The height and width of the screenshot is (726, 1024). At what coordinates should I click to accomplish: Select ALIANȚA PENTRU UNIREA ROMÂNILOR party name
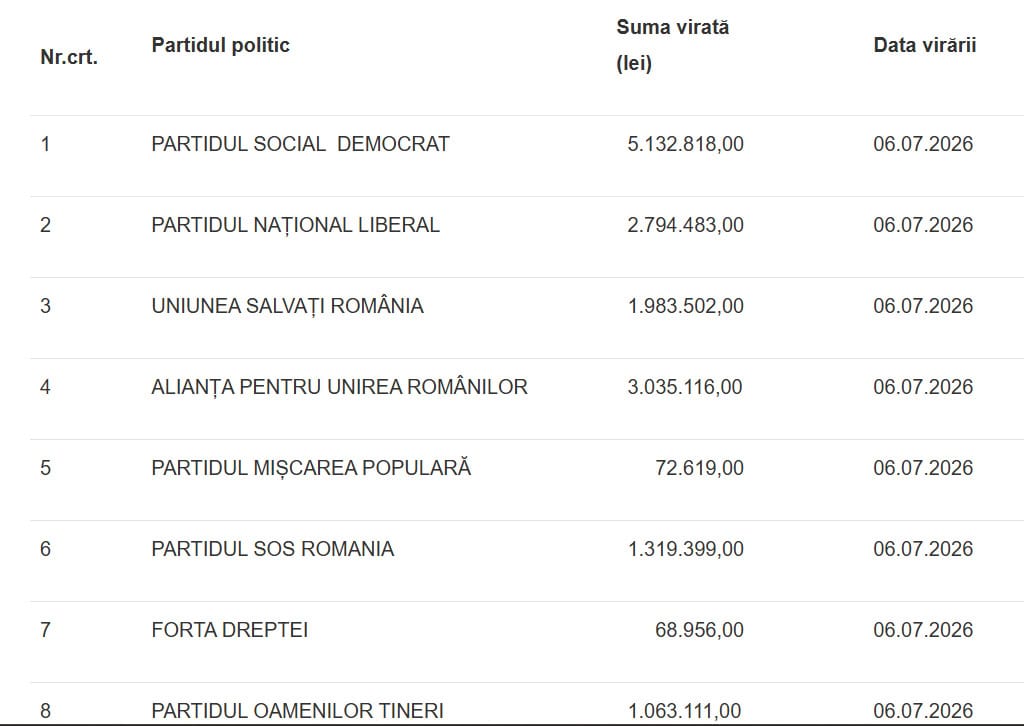pyautogui.click(x=340, y=387)
